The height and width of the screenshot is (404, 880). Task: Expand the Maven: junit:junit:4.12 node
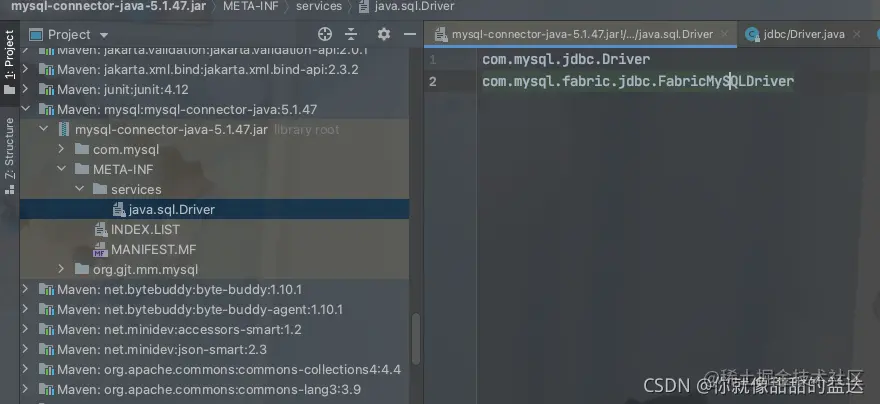25,89
